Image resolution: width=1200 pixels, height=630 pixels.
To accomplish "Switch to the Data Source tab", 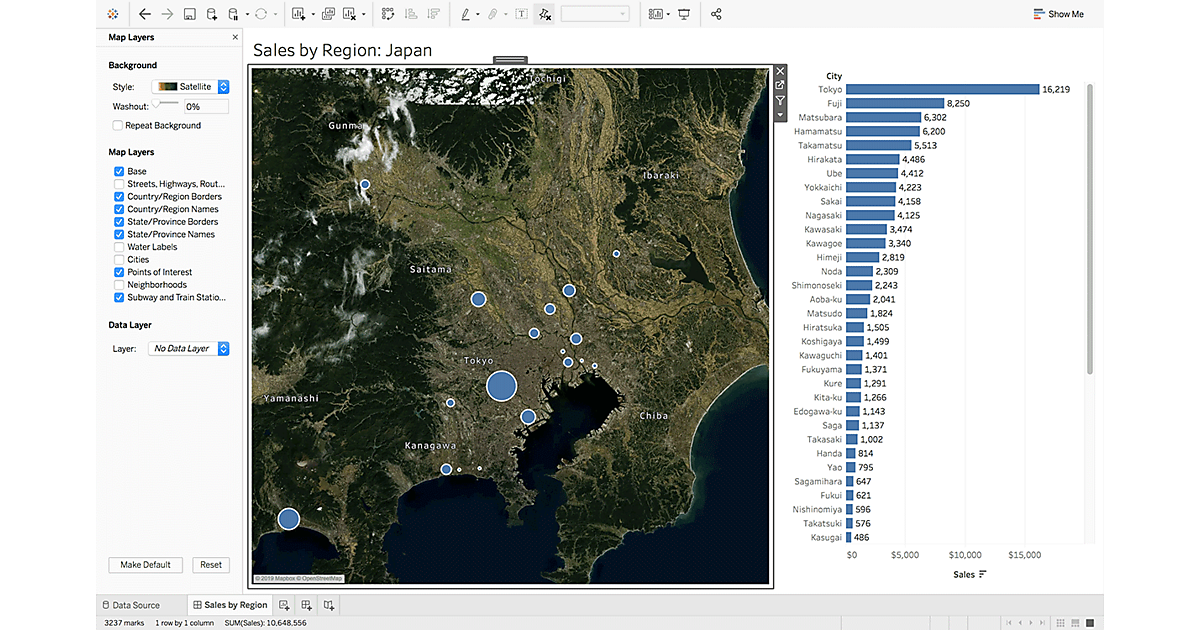I will 131,605.
